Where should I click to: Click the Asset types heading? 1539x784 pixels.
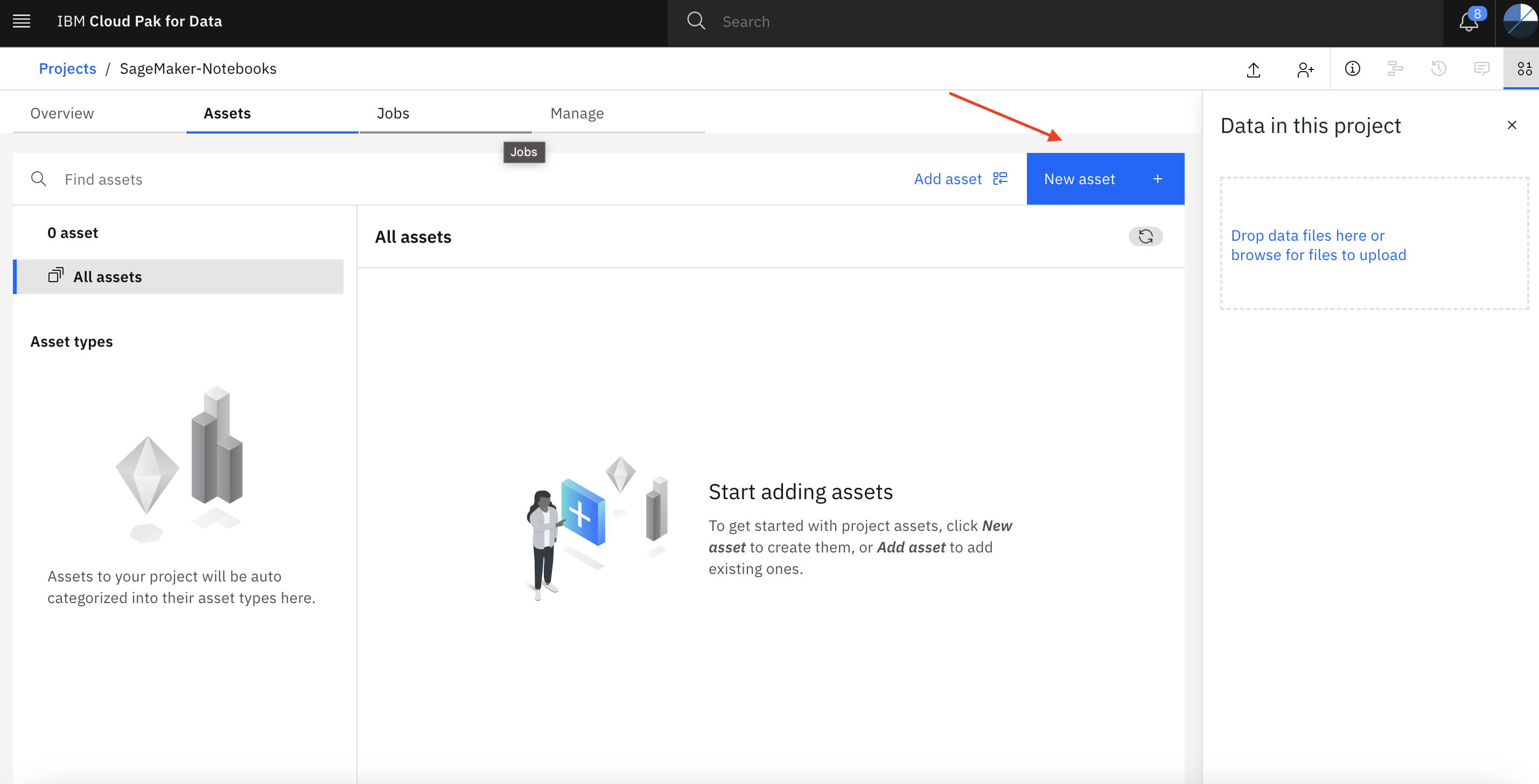click(x=72, y=342)
